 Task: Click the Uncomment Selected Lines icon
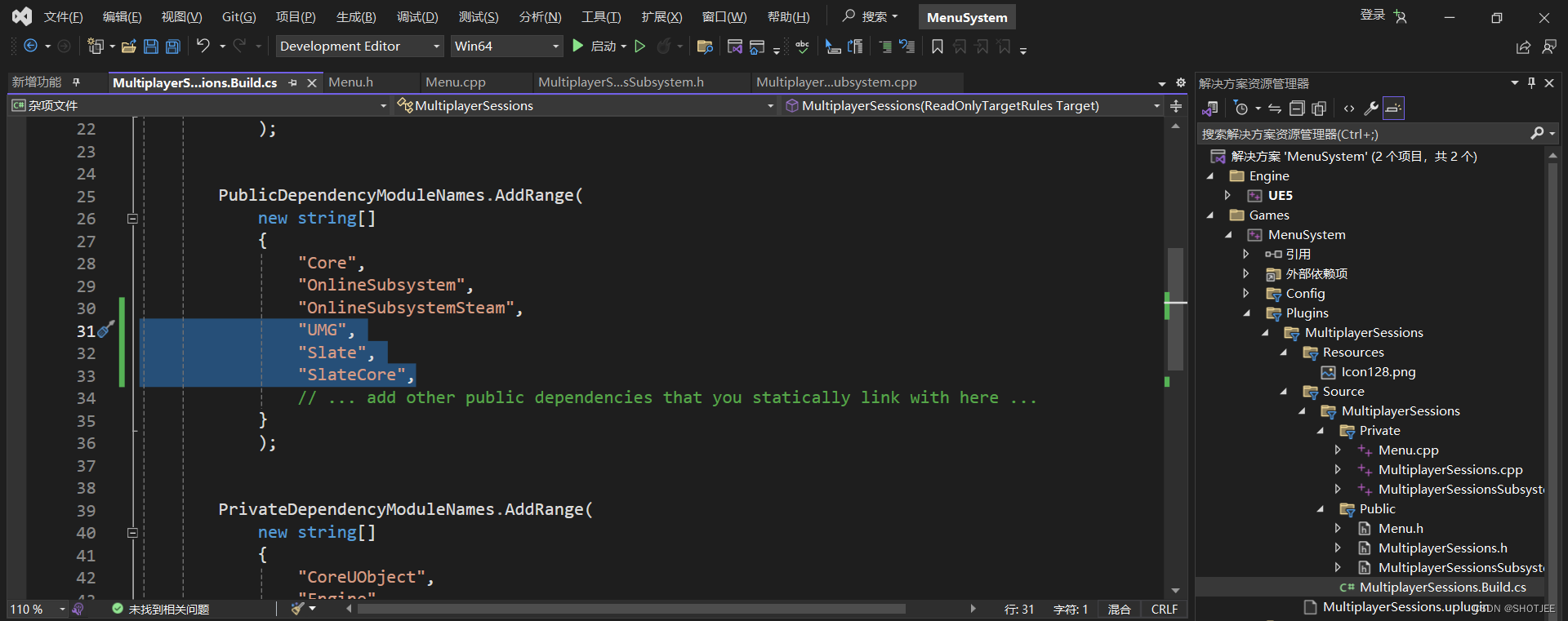coord(907,47)
